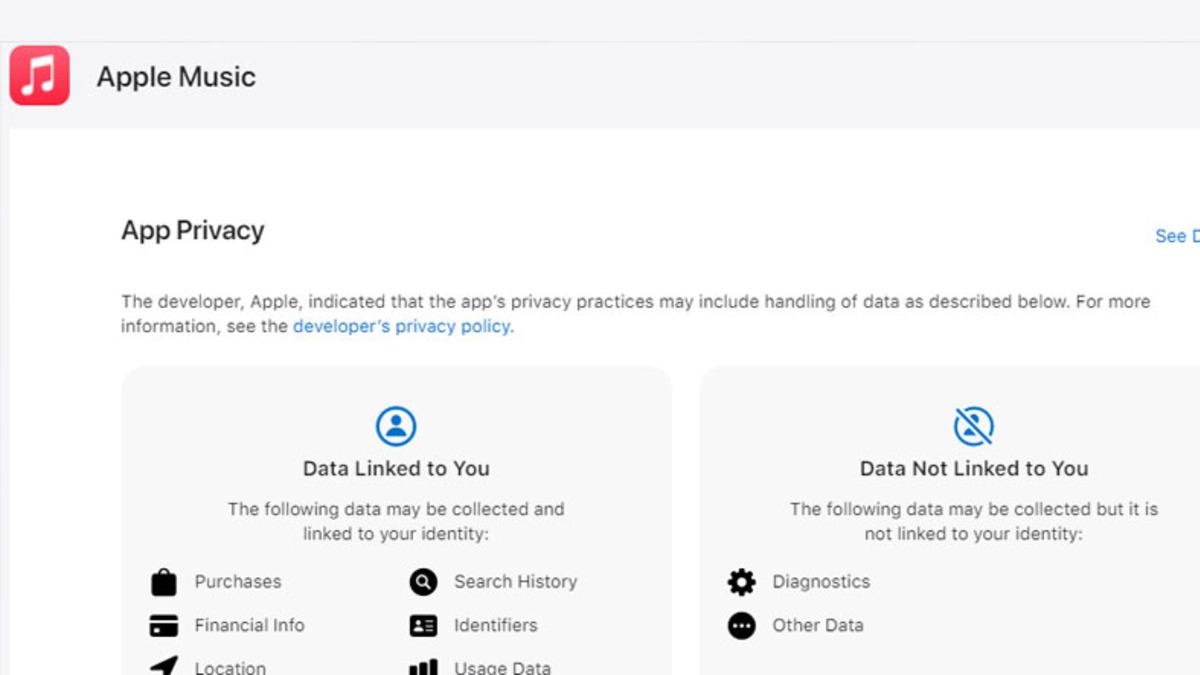Click the Apple Music app icon
Screen dimensions: 1200x675
click(x=40, y=75)
